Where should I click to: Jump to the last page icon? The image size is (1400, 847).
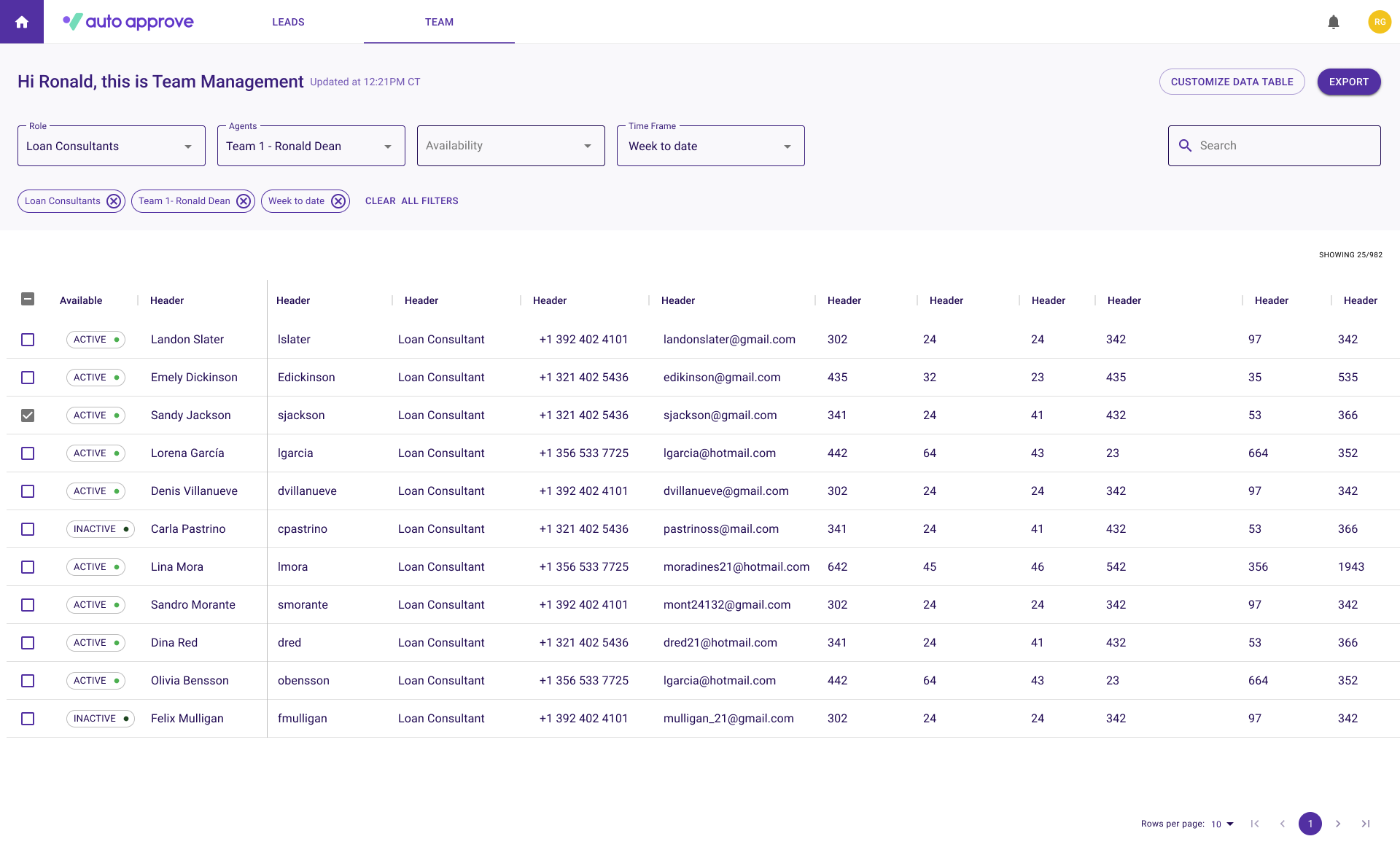click(1366, 824)
